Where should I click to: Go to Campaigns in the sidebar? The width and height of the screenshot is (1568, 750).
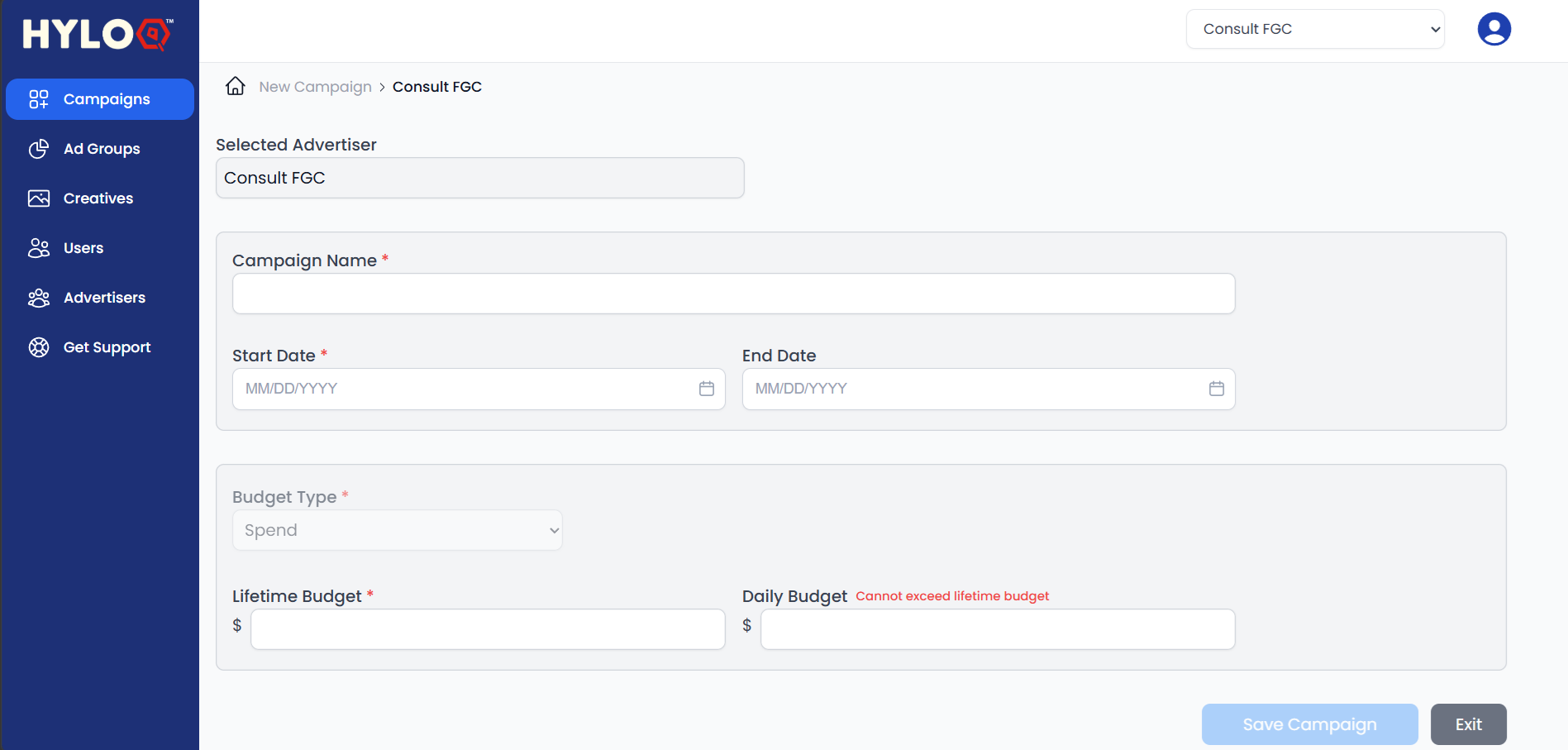pyautogui.click(x=100, y=99)
